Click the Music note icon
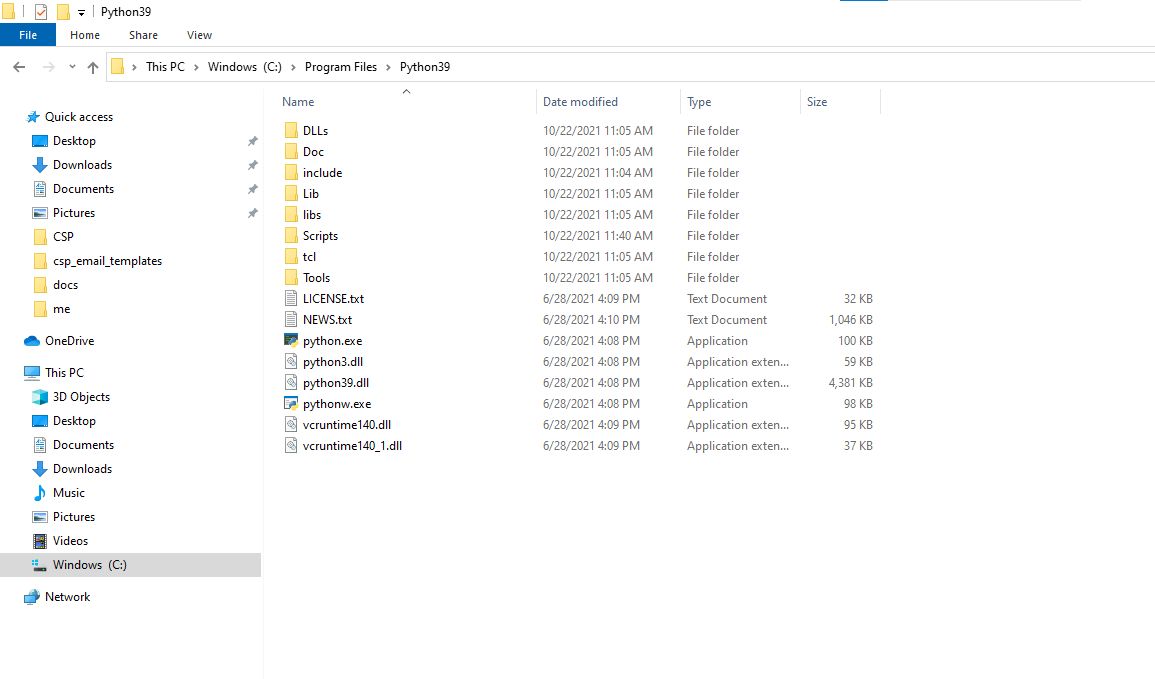Viewport: 1155px width, 679px height. 40,493
